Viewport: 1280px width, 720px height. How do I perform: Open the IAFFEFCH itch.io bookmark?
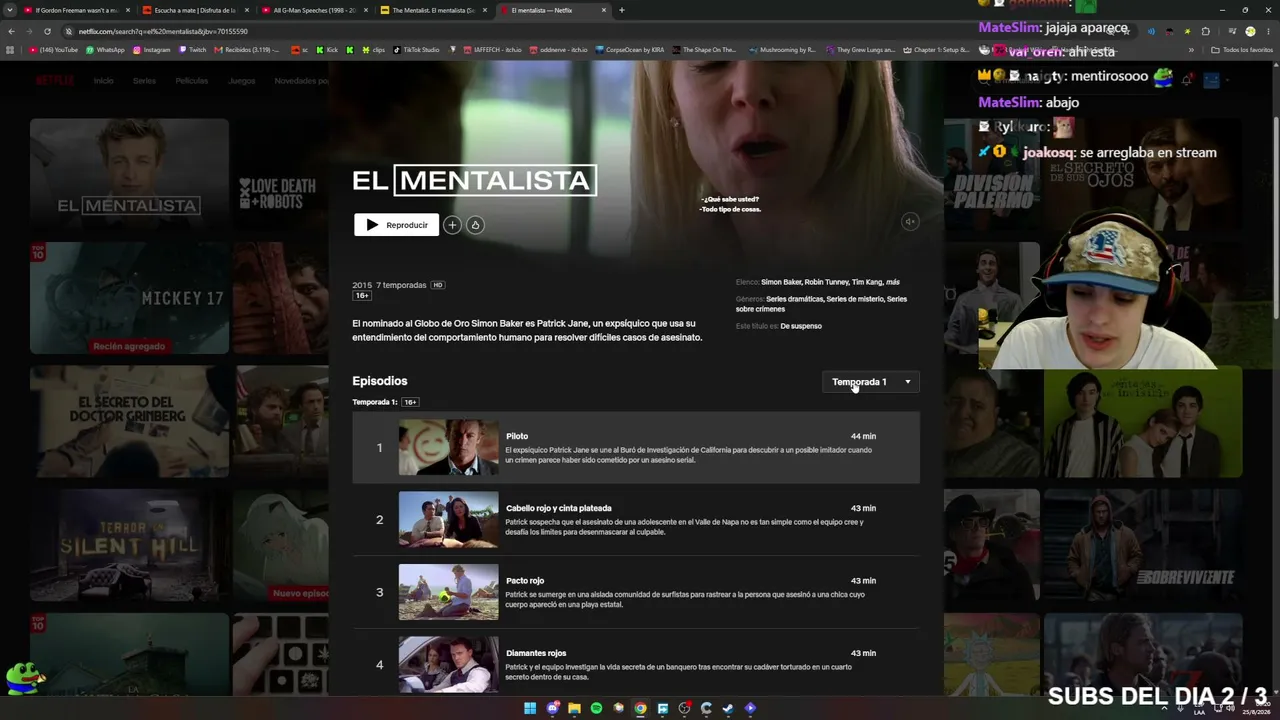click(x=490, y=50)
